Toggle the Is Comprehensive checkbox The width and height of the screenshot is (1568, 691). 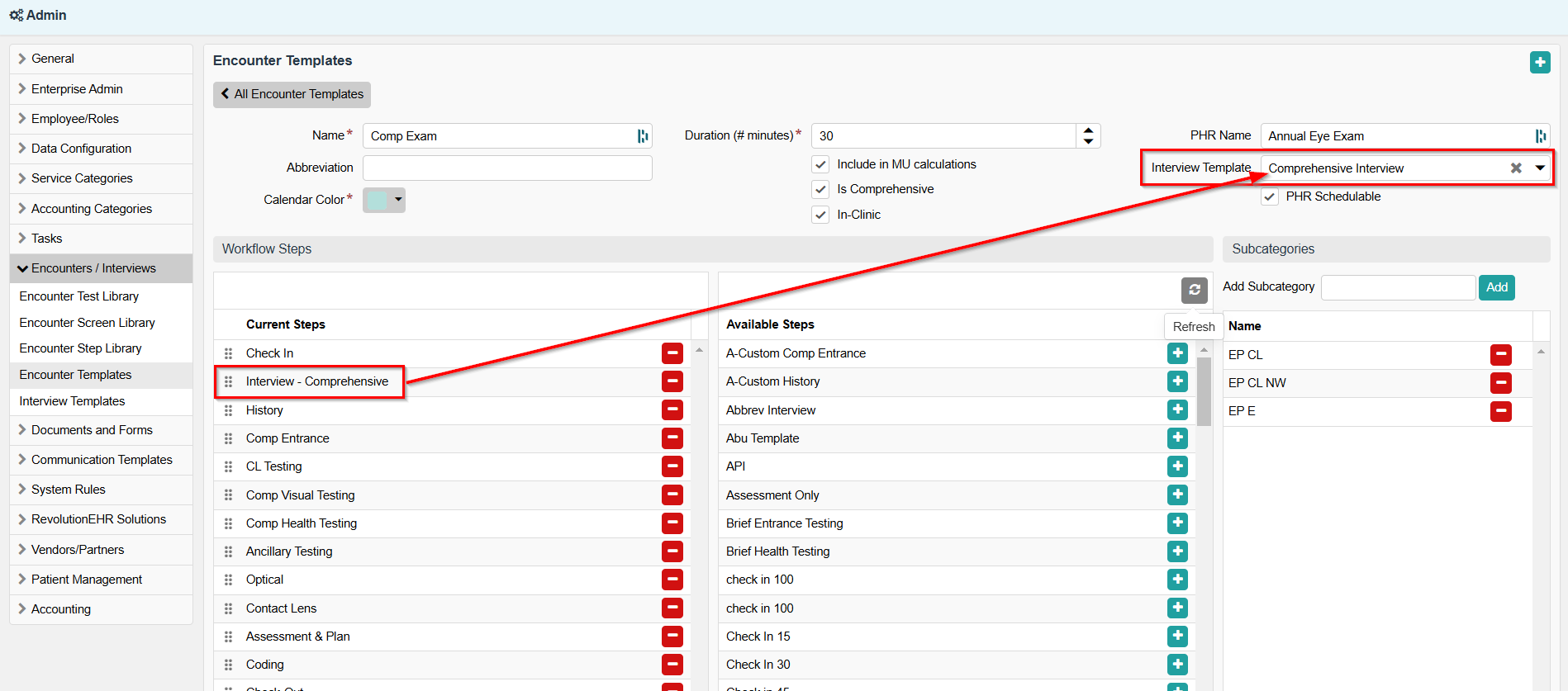tap(820, 189)
